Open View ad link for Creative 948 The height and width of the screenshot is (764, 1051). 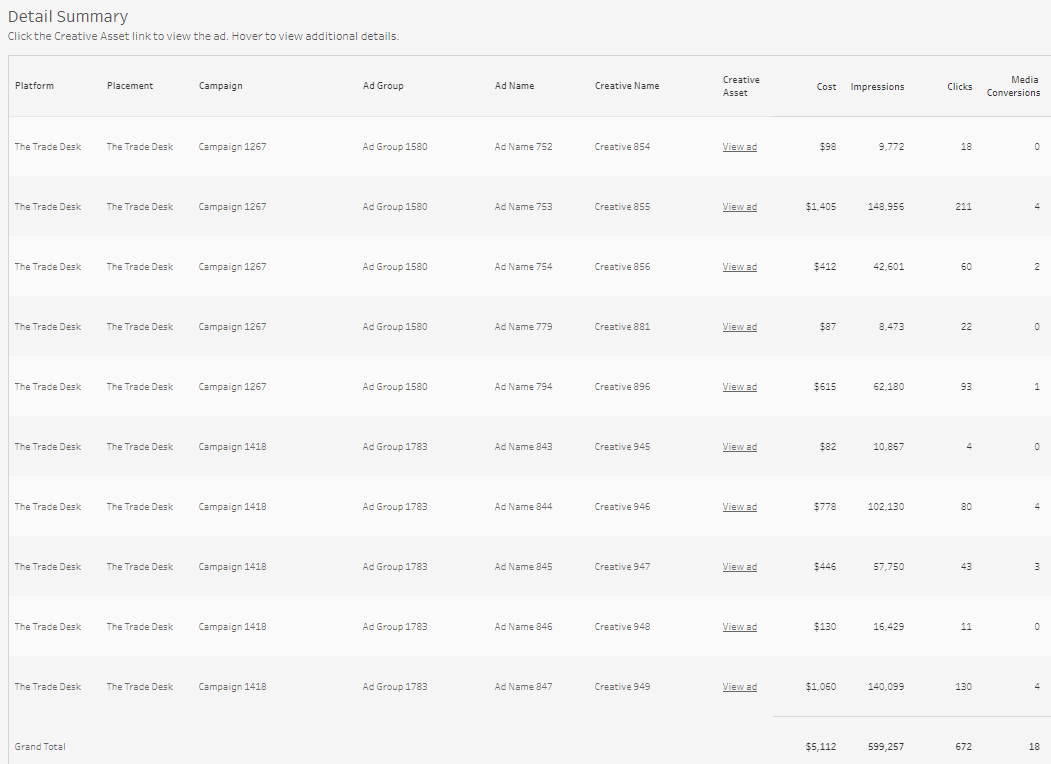coord(739,627)
